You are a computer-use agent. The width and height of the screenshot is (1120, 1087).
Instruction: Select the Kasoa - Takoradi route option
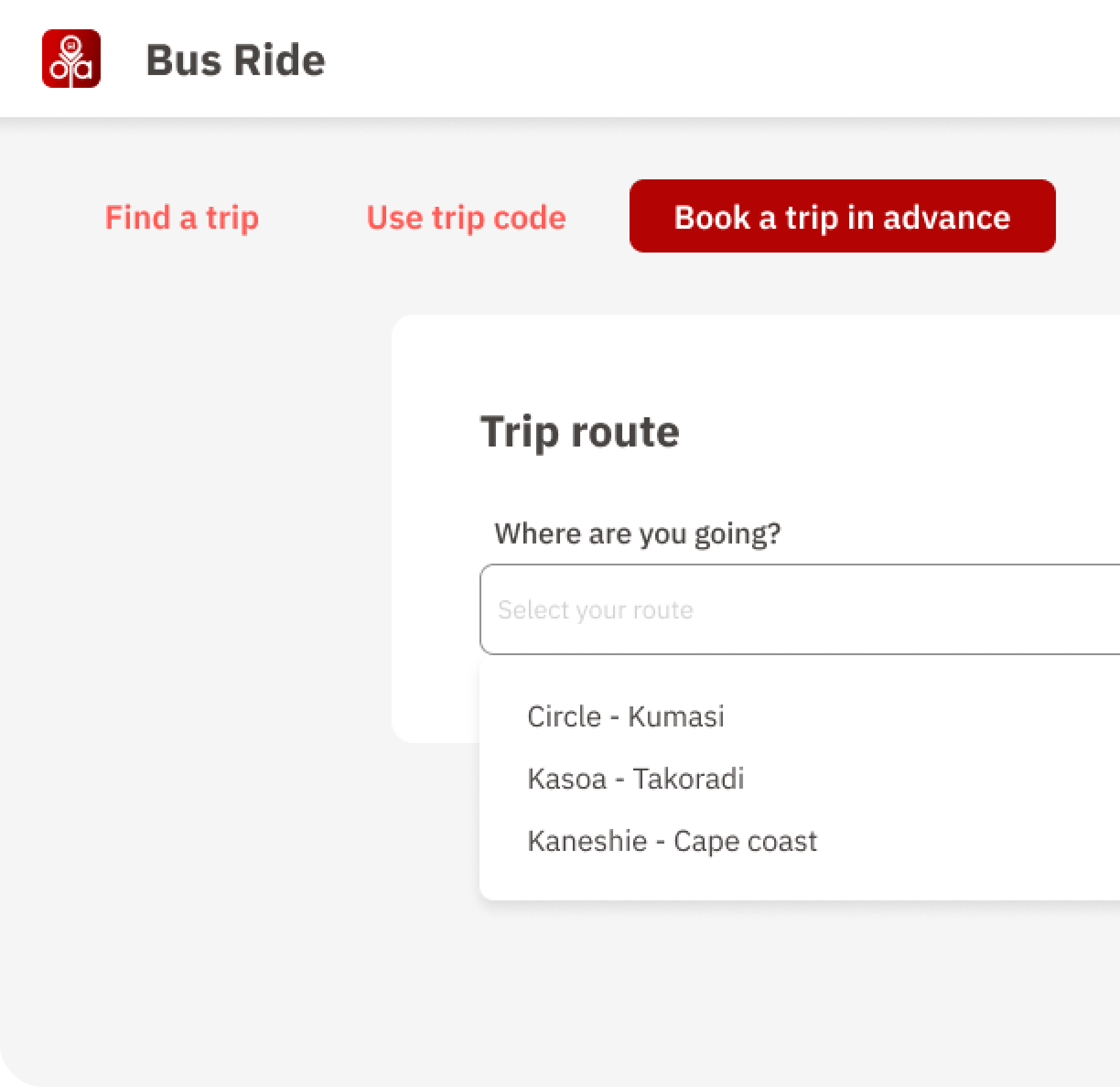pos(636,779)
